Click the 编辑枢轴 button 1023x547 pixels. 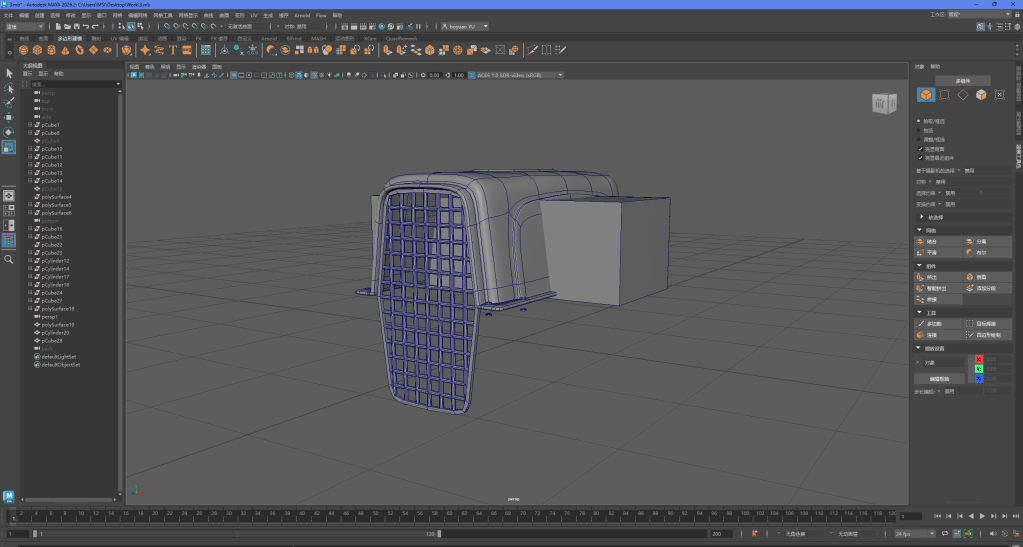point(939,379)
